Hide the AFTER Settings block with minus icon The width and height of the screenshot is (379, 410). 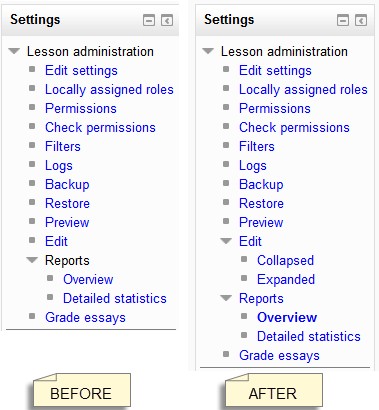click(x=343, y=20)
